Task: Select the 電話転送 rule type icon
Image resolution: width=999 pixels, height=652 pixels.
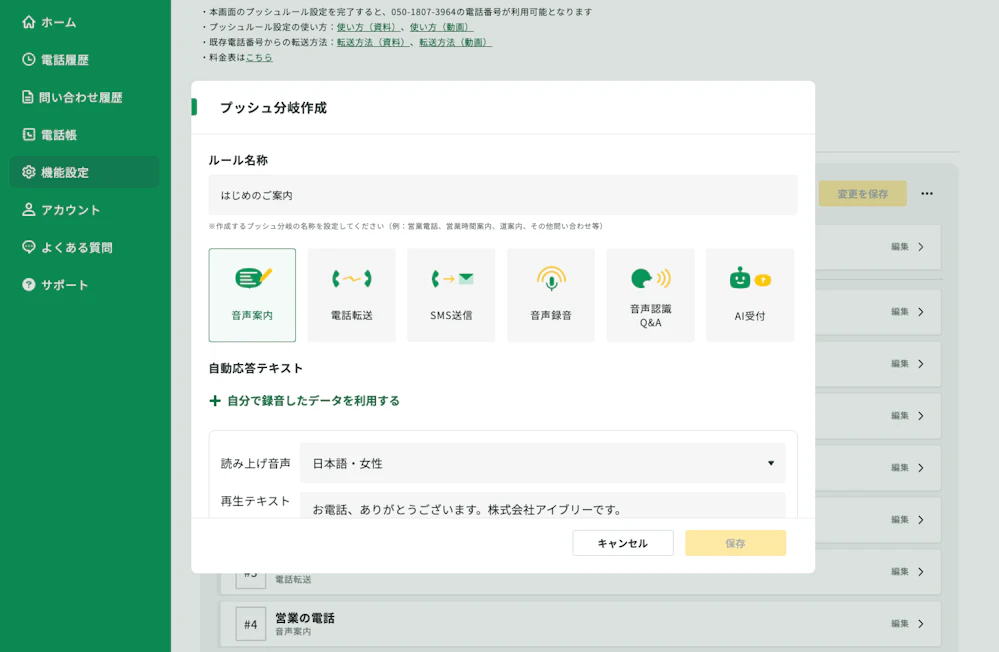Action: tap(351, 295)
